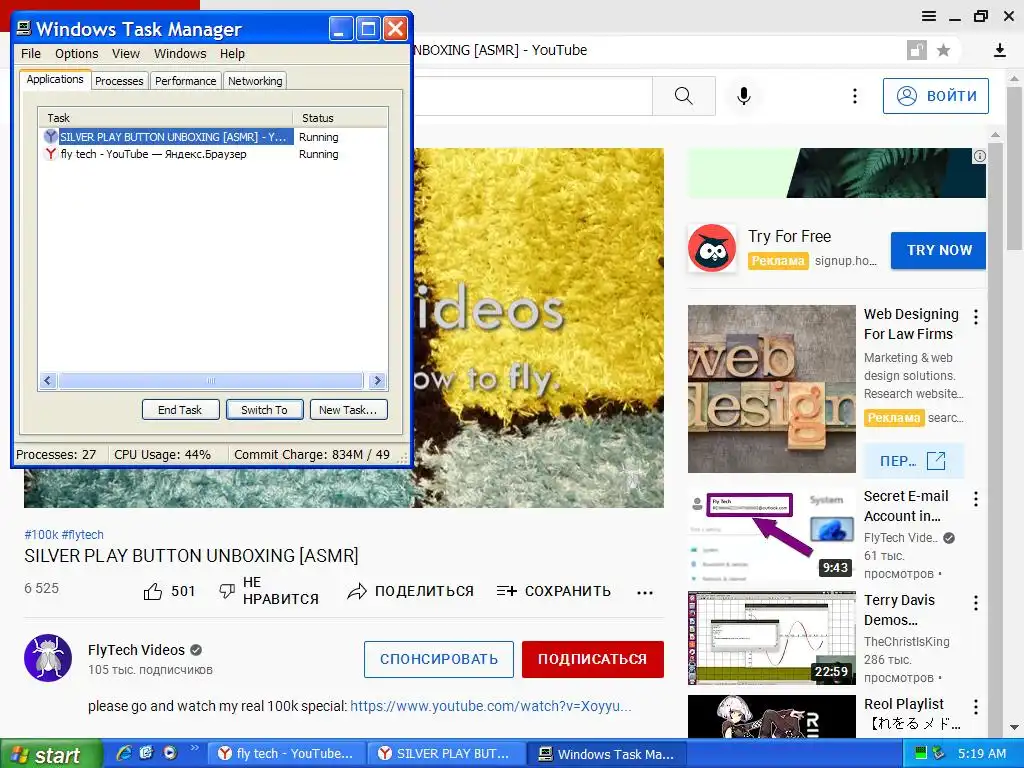Open the youtube.com description link
Viewport: 1024px width, 768px height.
click(490, 707)
